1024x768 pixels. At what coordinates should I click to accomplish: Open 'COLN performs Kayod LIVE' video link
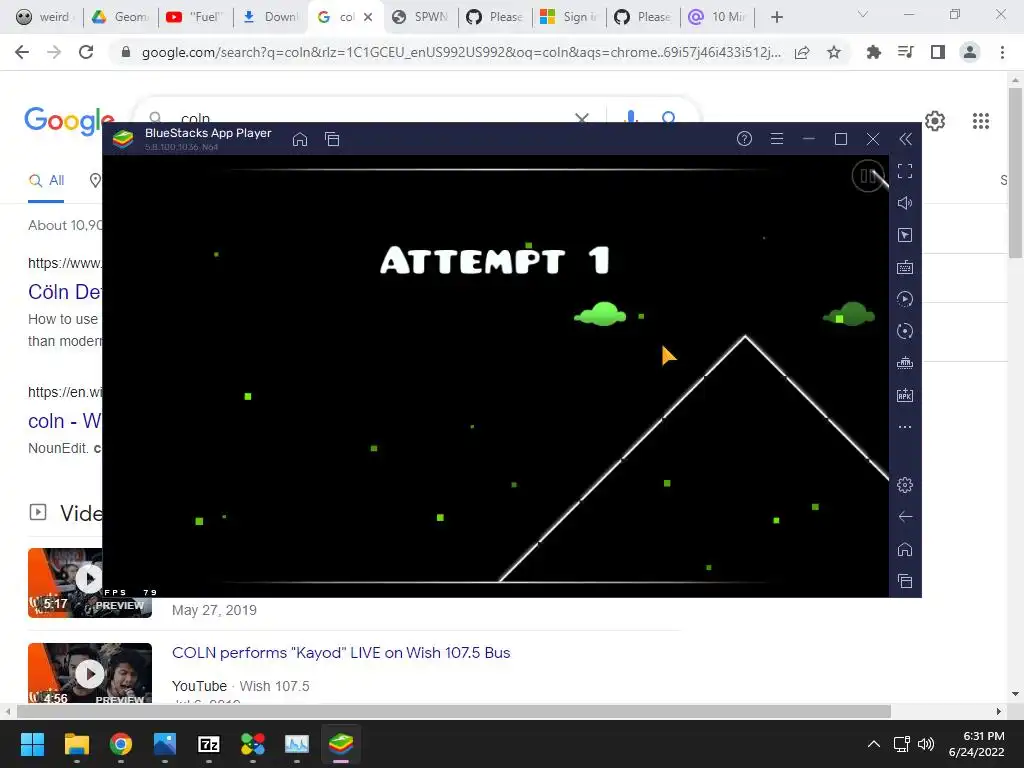[x=341, y=652]
